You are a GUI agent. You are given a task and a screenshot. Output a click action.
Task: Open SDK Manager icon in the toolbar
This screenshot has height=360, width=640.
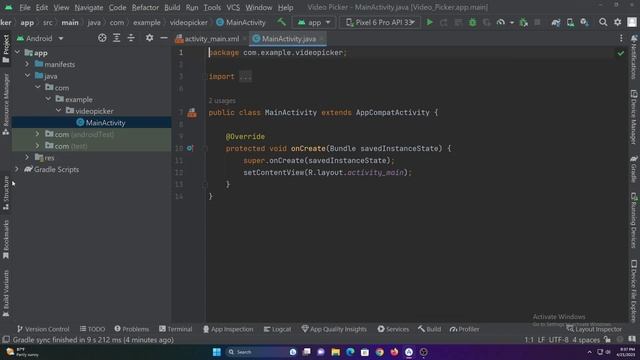(x=584, y=22)
